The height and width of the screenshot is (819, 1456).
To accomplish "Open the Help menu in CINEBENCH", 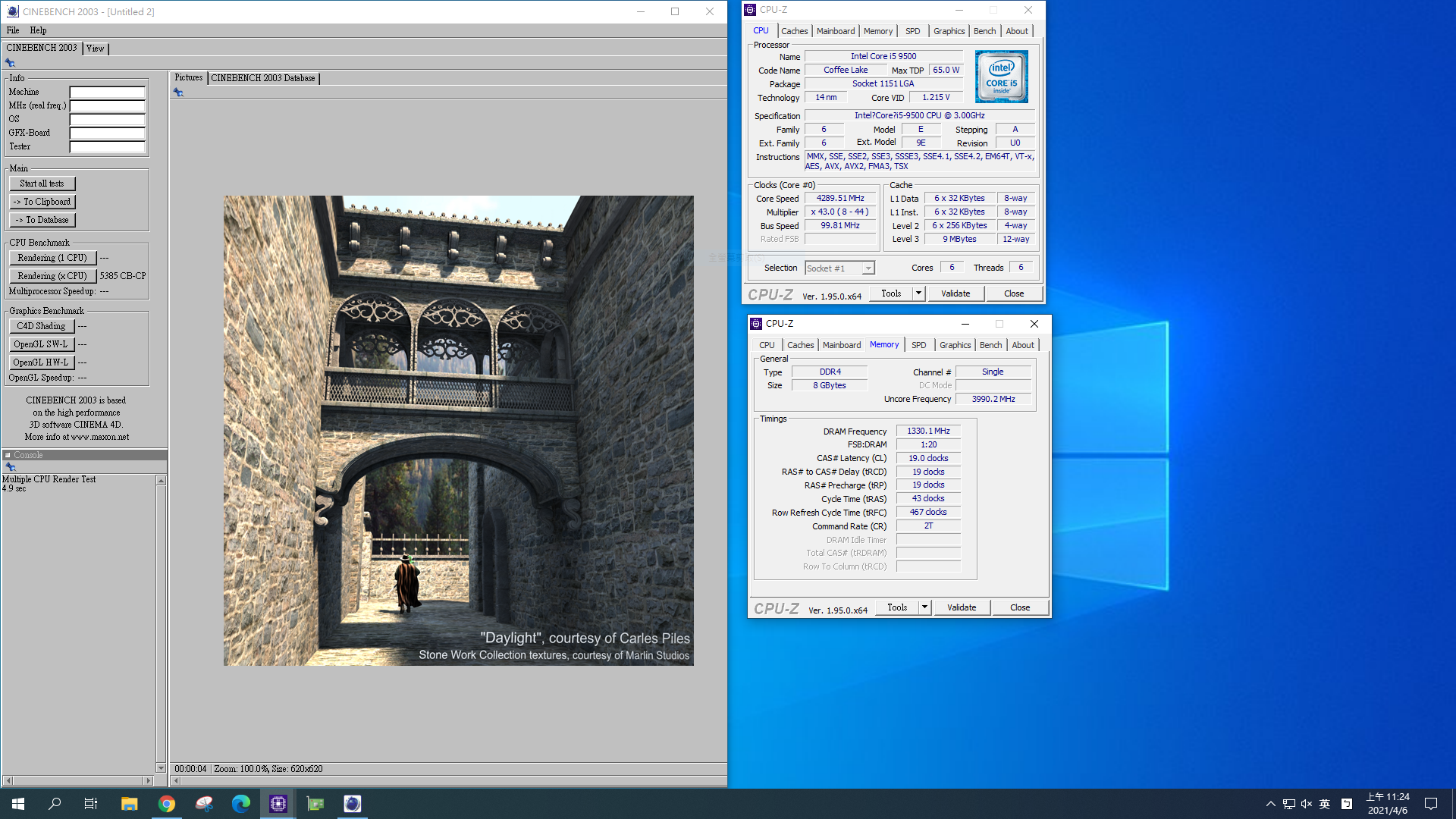I will 38,30.
